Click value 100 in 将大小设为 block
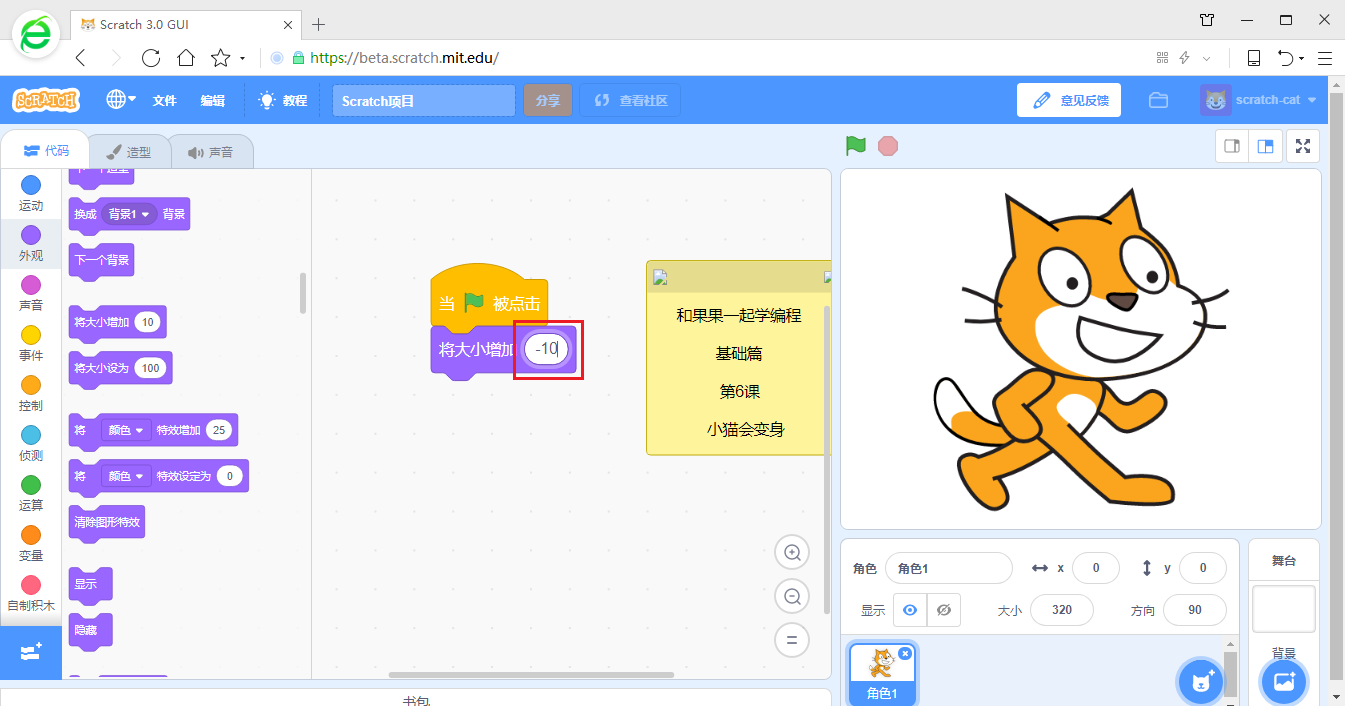1345x706 pixels. point(151,368)
